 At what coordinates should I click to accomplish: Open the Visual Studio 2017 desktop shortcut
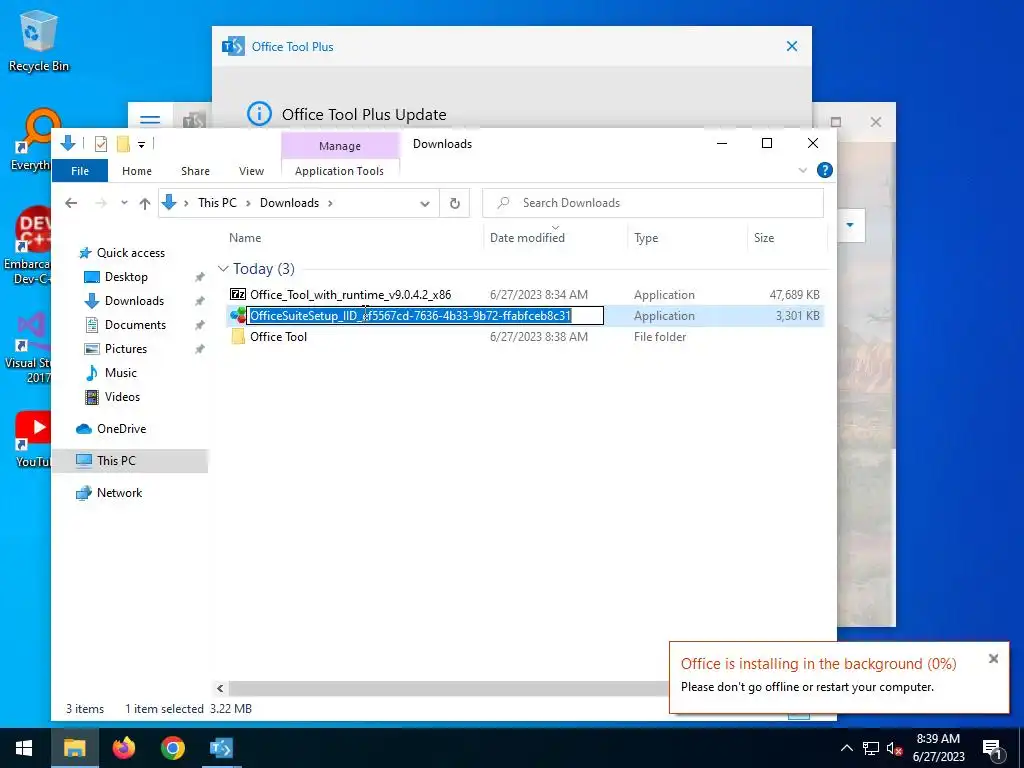tap(27, 348)
